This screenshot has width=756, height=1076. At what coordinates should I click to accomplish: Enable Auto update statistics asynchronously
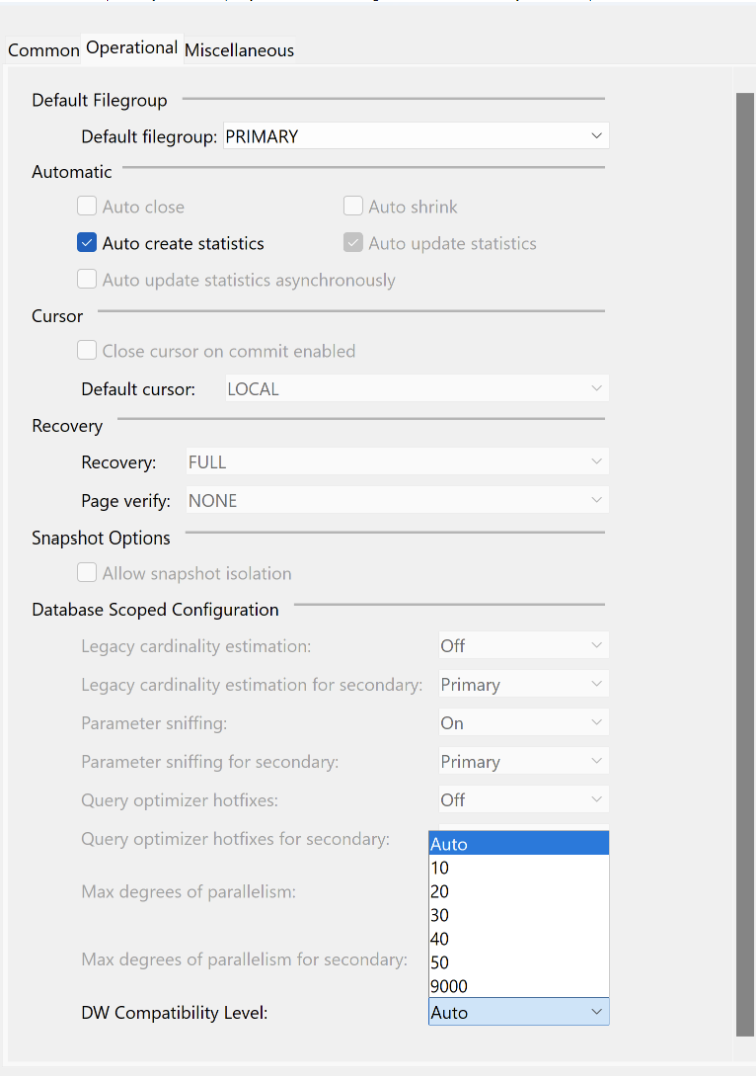pyautogui.click(x=87, y=280)
